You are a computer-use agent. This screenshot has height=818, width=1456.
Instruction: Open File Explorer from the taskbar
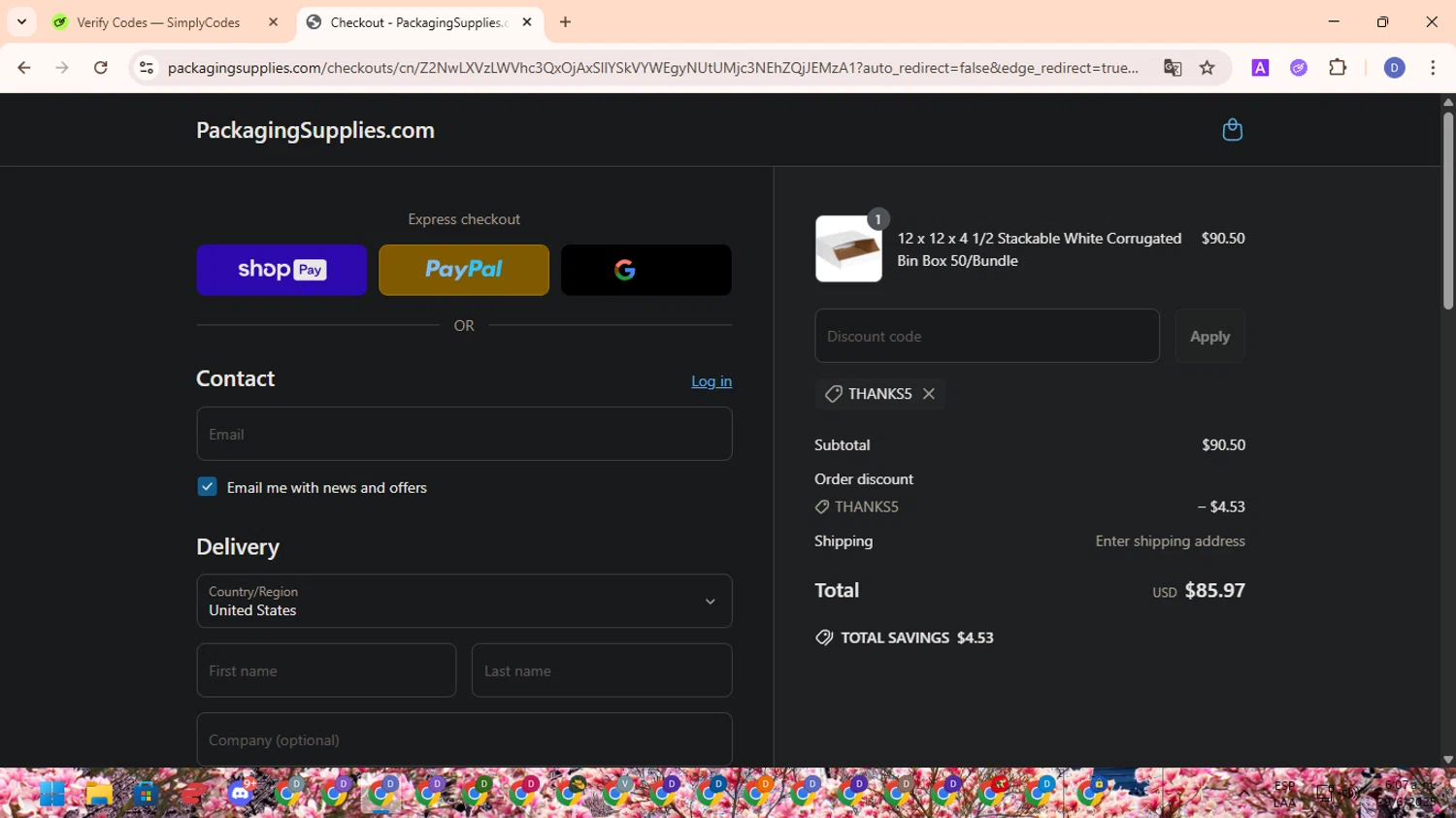(x=99, y=794)
